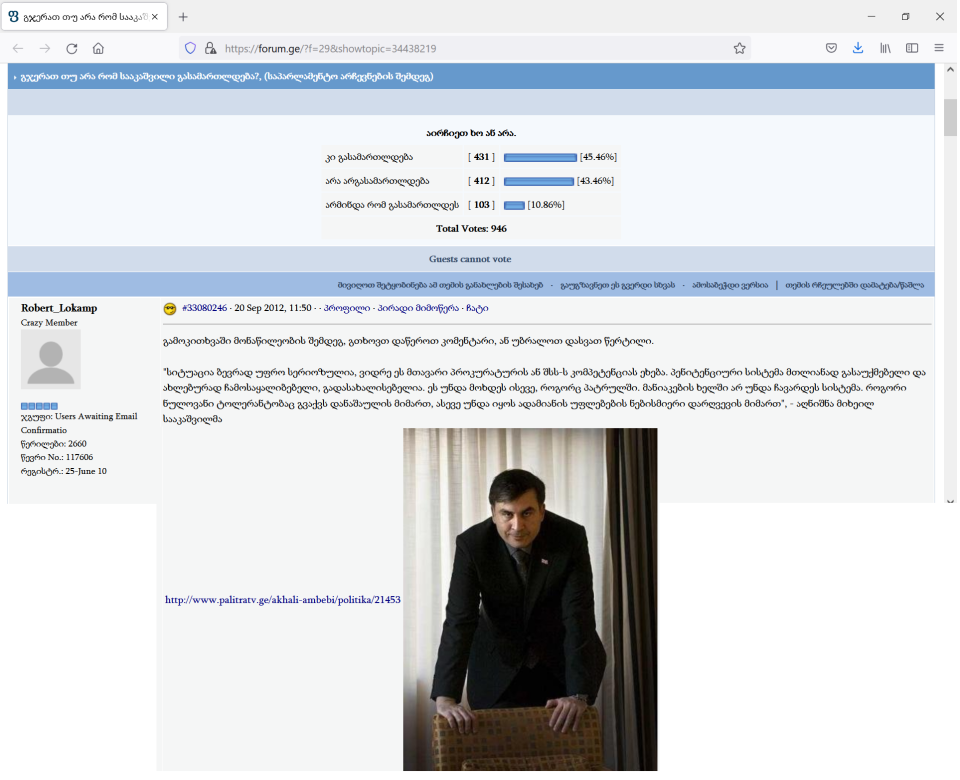960x780 pixels.
Task: Open a new tab with the plus button
Action: pos(182,17)
